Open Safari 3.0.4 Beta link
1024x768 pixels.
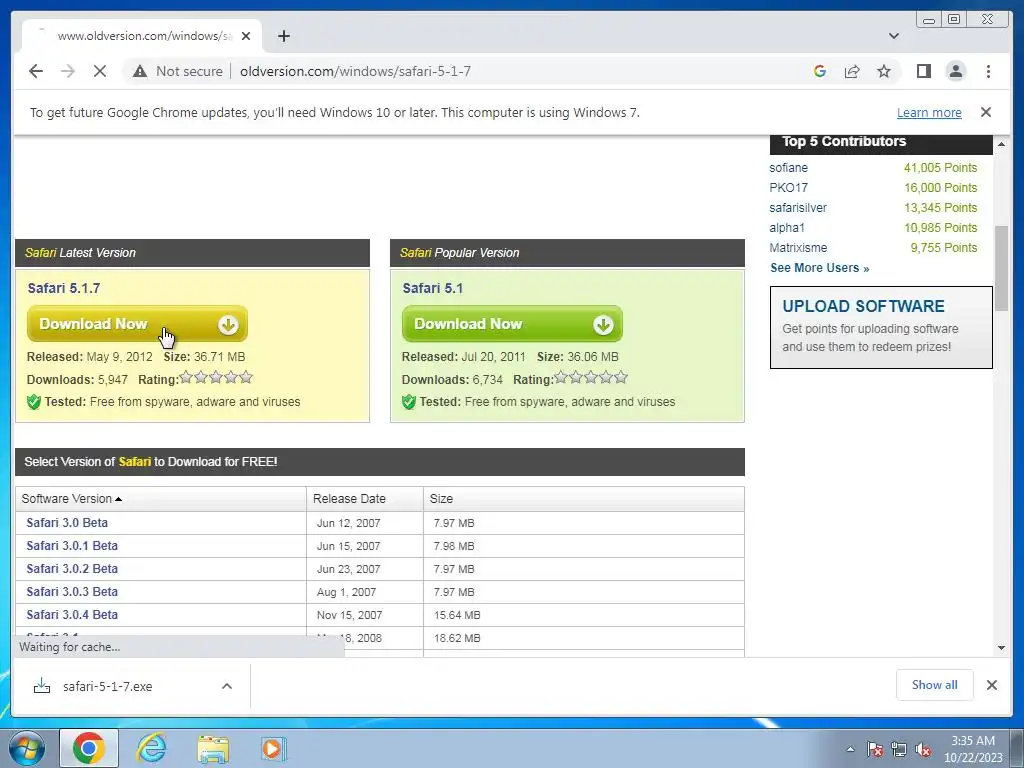[72, 614]
